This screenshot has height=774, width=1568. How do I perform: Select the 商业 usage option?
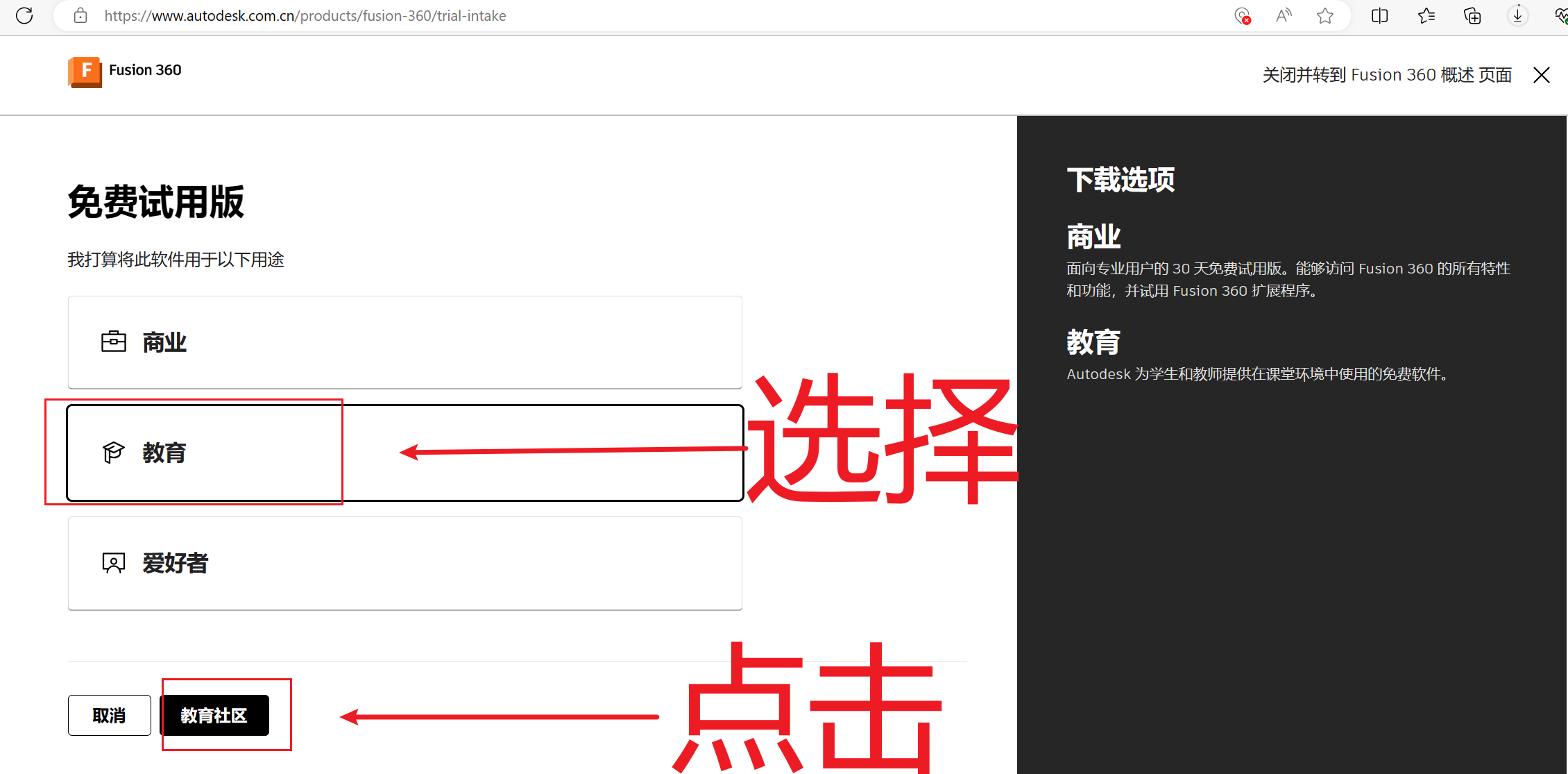point(405,342)
